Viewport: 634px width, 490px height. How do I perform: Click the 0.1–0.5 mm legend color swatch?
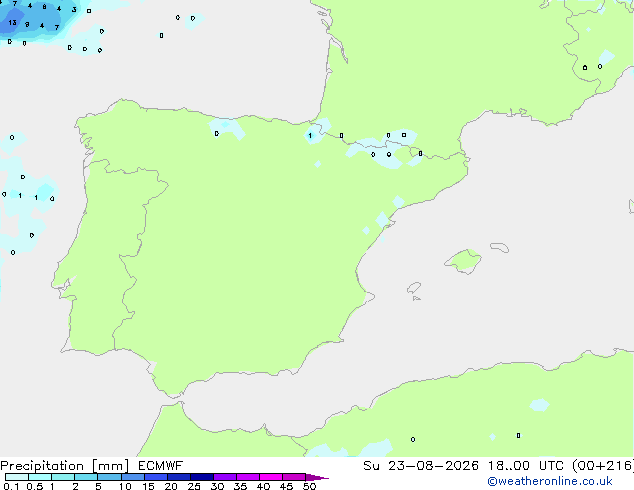[17, 477]
